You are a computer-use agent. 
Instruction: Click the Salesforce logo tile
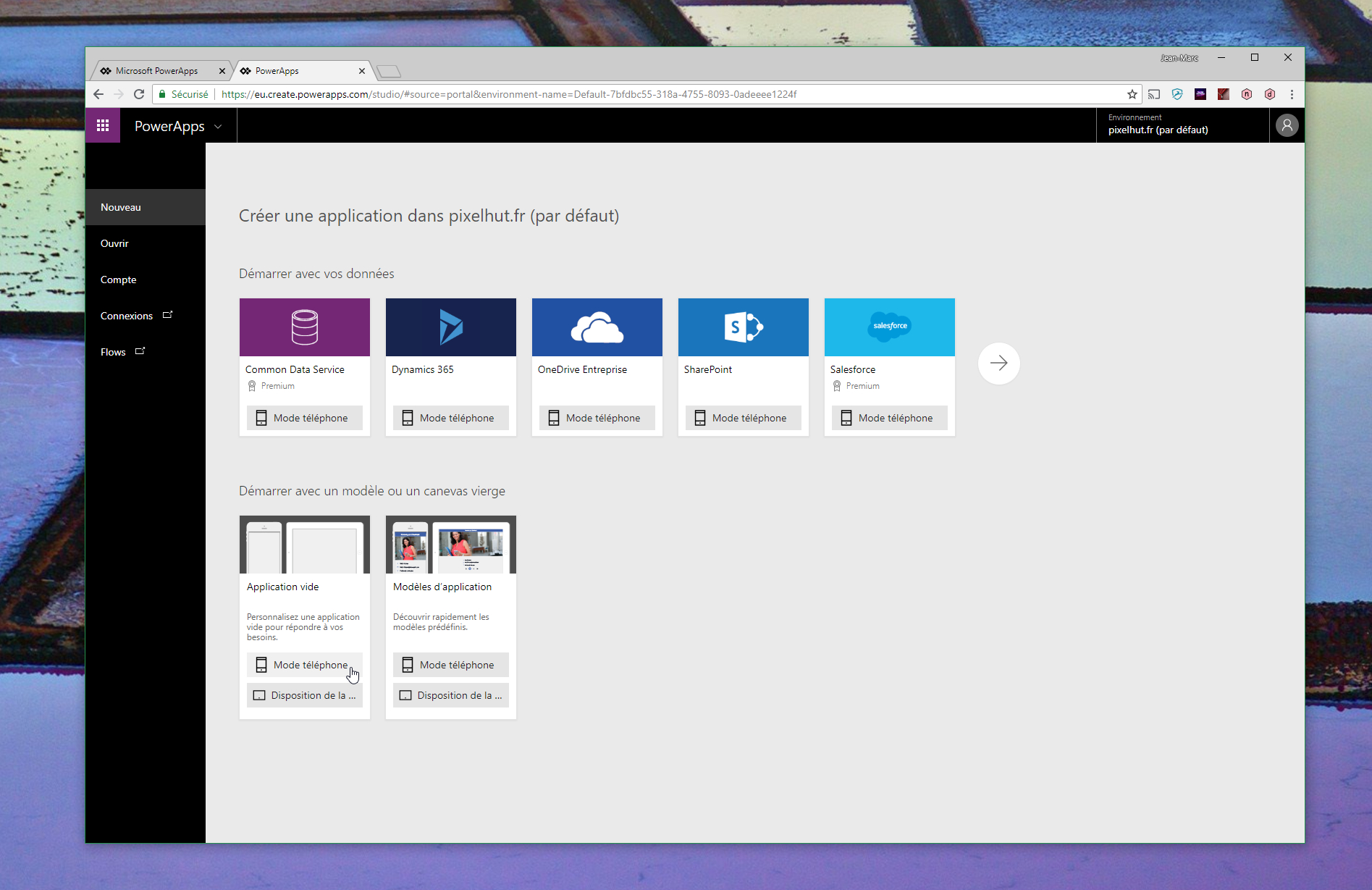point(890,327)
